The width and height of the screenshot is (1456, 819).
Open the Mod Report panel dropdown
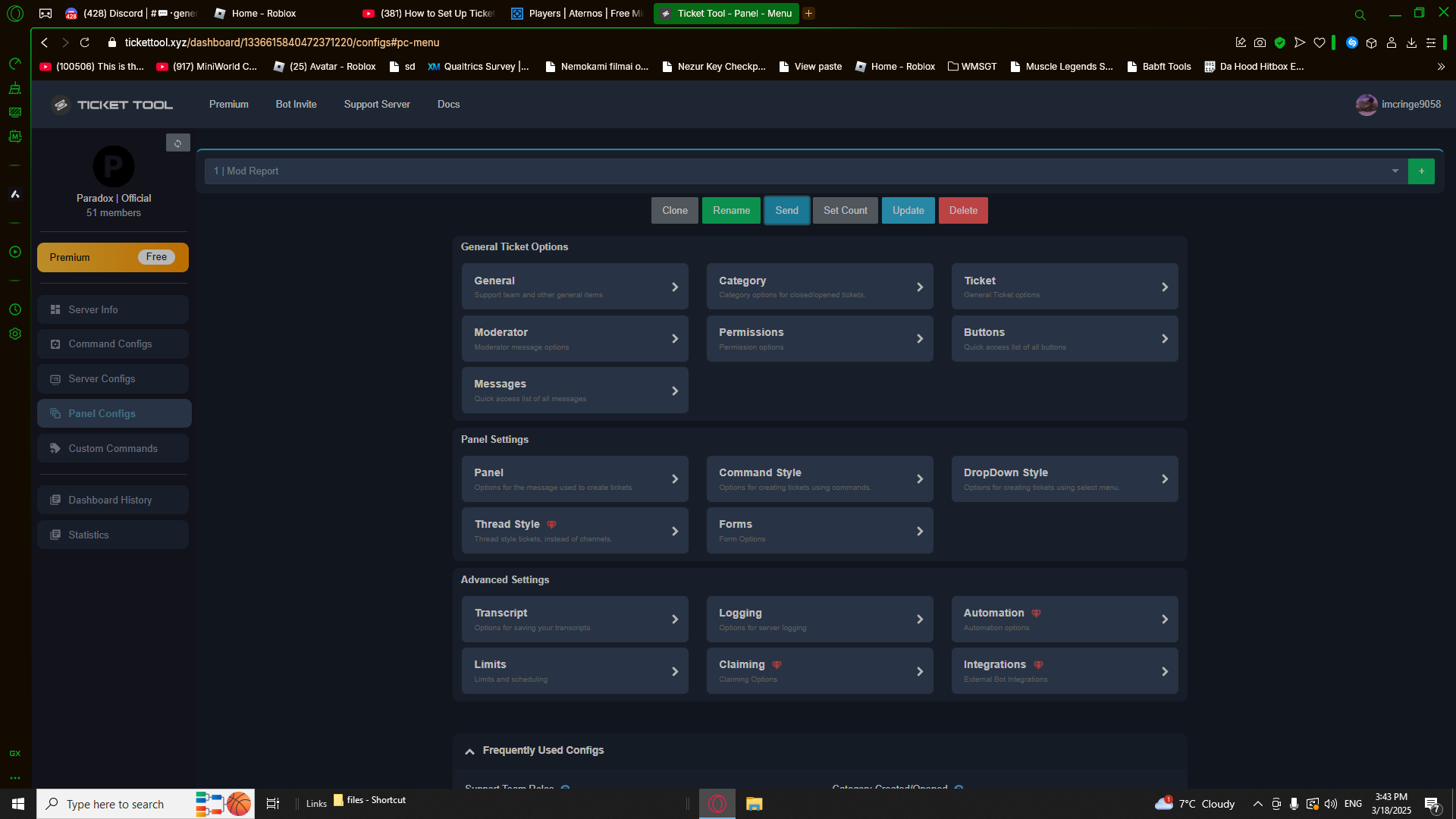pos(805,171)
